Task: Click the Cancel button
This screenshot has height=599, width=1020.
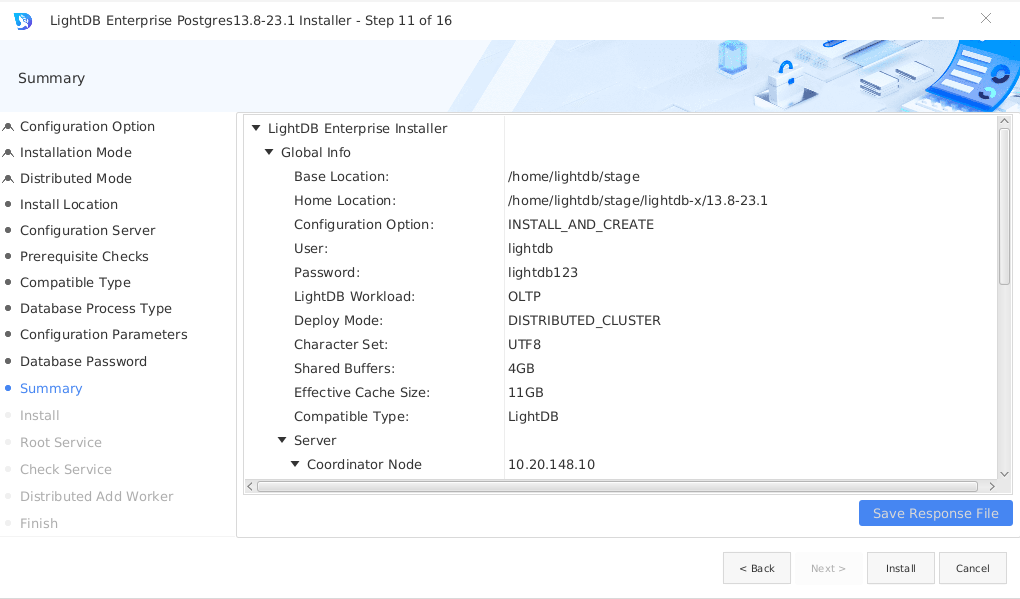Action: click(x=973, y=568)
